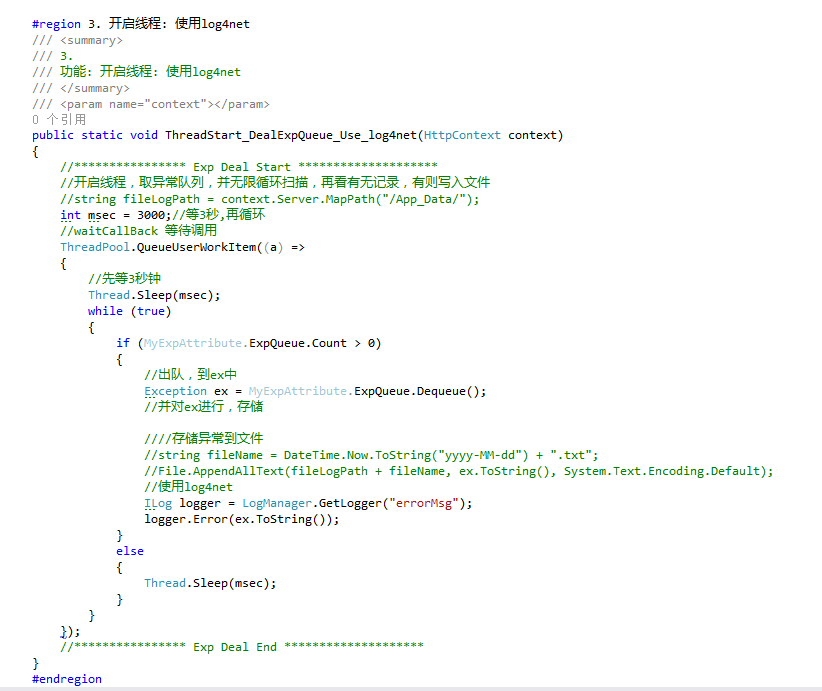Click the '//先等3秒钟' comment
This screenshot has width=822, height=691.
click(x=124, y=278)
